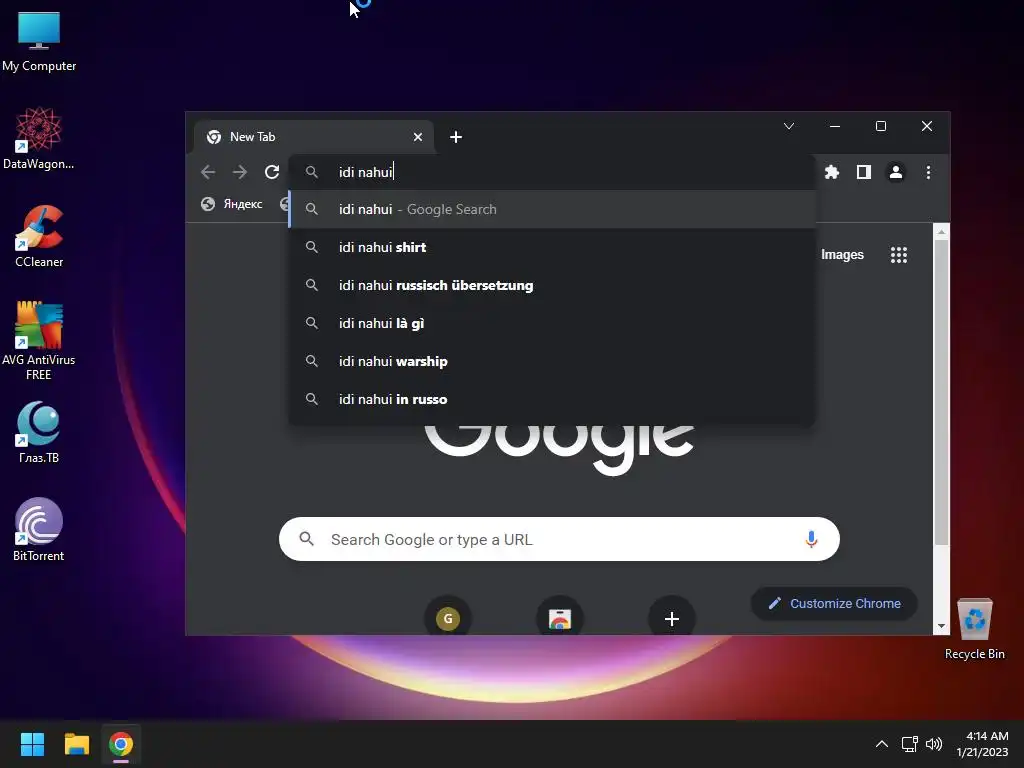Open the Images link
The image size is (1024, 768).
pyautogui.click(x=842, y=255)
